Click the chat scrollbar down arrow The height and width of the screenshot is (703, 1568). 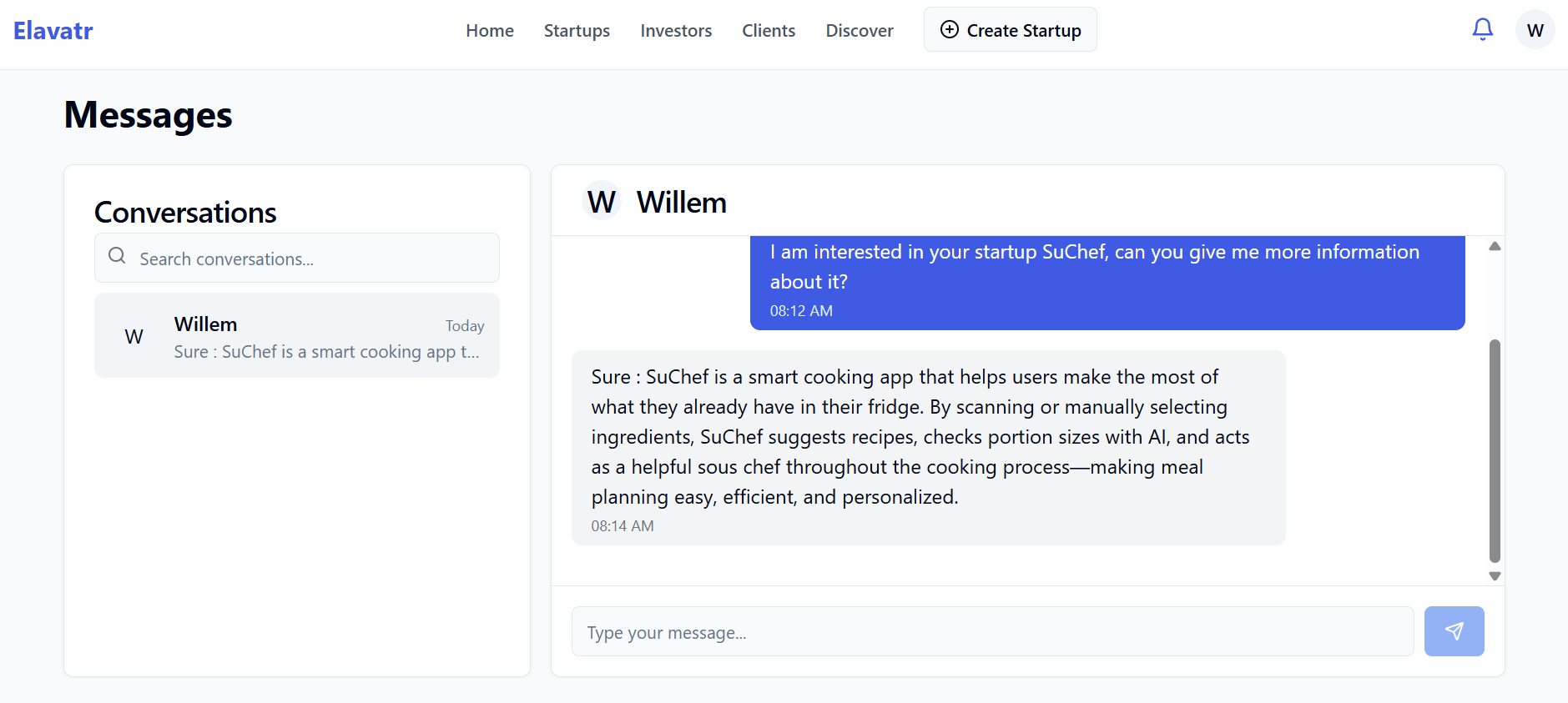(1495, 576)
